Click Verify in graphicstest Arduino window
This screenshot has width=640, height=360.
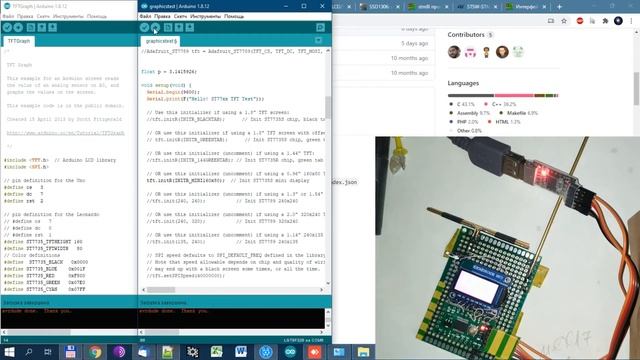144,27
